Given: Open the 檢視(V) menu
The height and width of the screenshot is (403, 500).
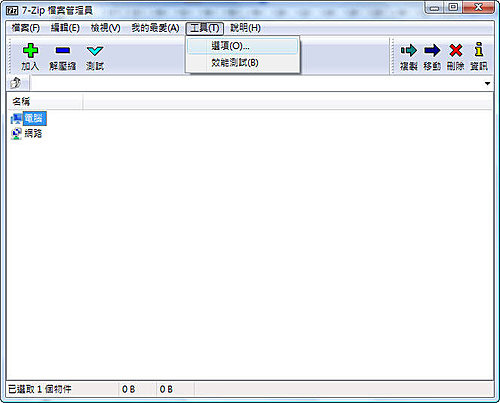Looking at the screenshot, I should coord(106,28).
